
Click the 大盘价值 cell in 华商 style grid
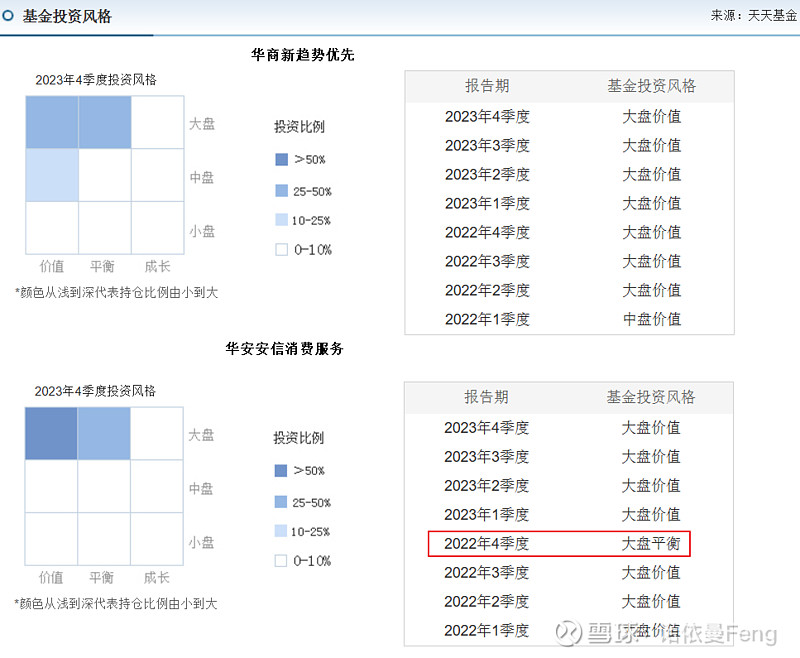pos(52,122)
